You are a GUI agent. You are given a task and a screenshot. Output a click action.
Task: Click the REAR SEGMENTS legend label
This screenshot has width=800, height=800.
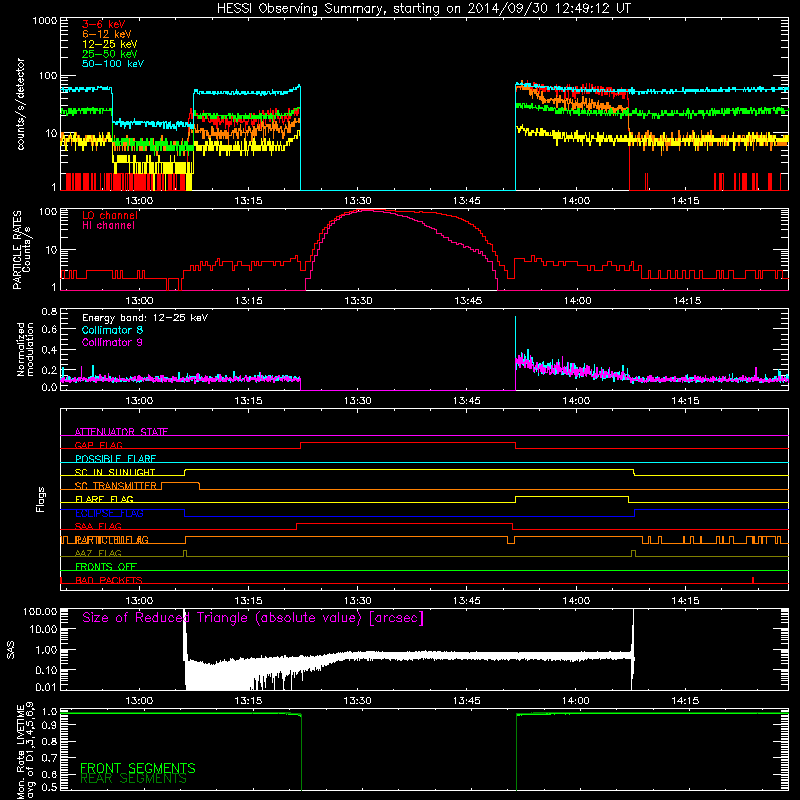pos(133,778)
